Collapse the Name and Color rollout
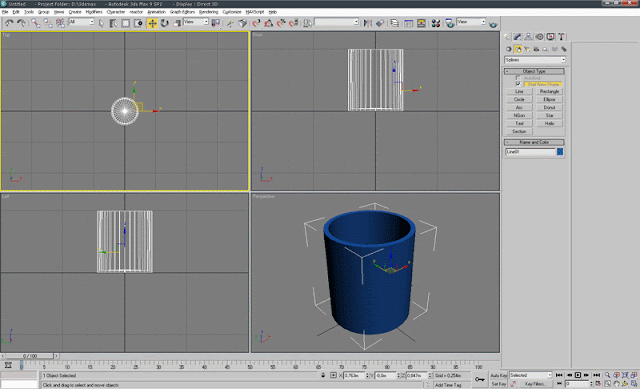Viewport: 640px width, 389px height. pos(534,142)
